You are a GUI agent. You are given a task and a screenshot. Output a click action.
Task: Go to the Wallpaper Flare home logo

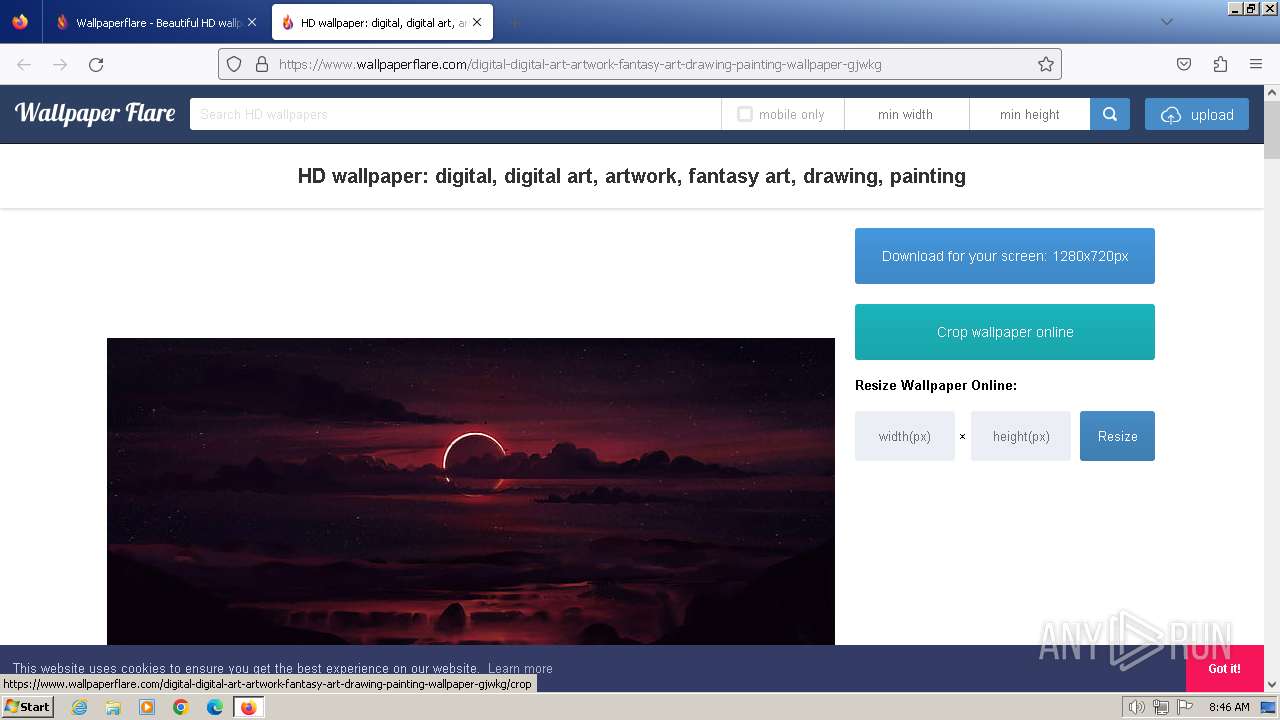pyautogui.click(x=95, y=113)
